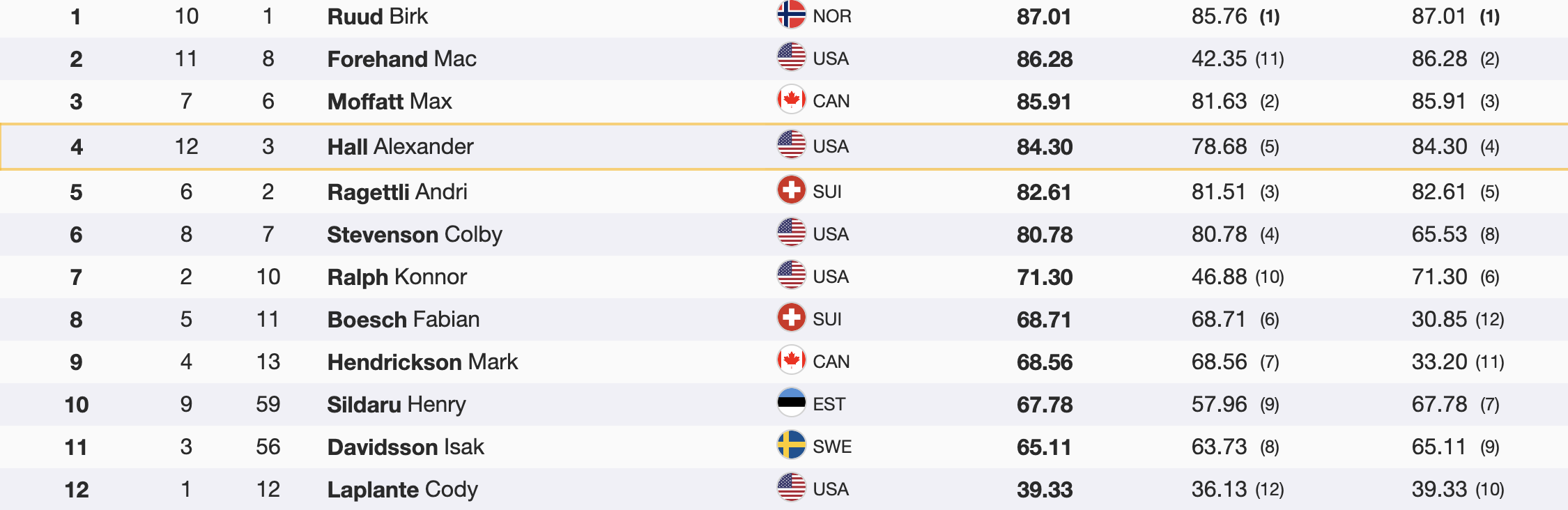This screenshot has height=510, width=1568.
Task: Click the 30.85 second run score
Action: click(1439, 319)
